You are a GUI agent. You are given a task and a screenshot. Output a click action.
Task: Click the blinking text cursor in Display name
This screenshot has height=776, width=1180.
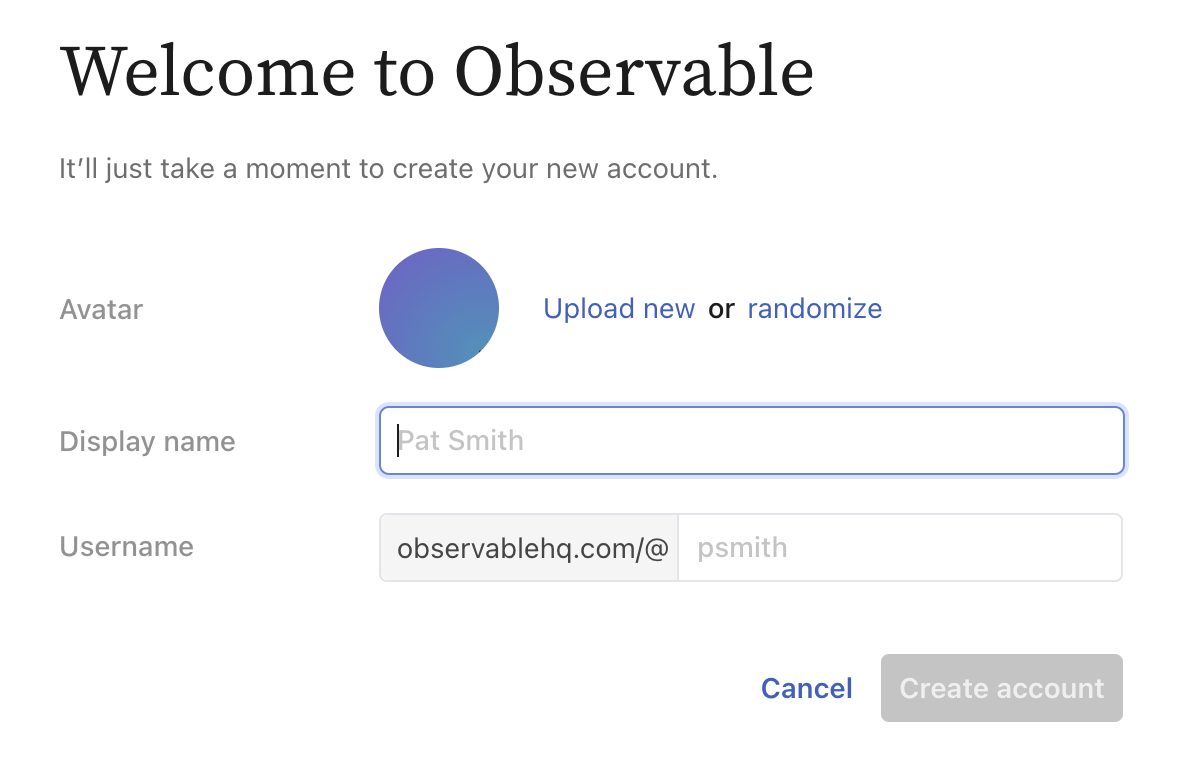tap(397, 441)
